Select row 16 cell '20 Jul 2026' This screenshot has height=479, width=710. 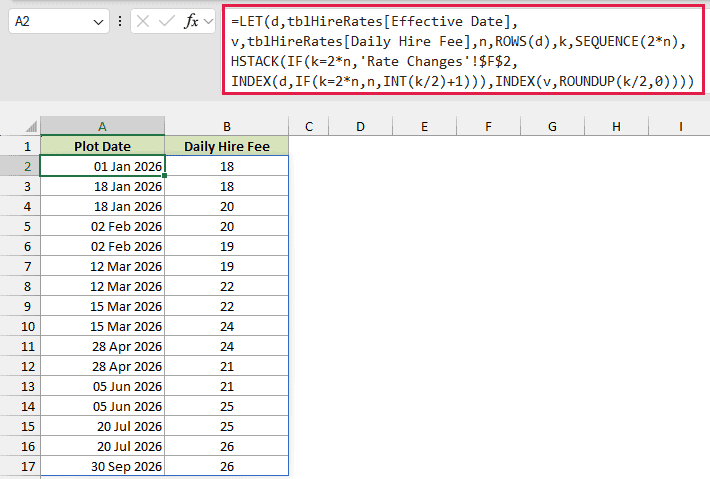[x=102, y=446]
